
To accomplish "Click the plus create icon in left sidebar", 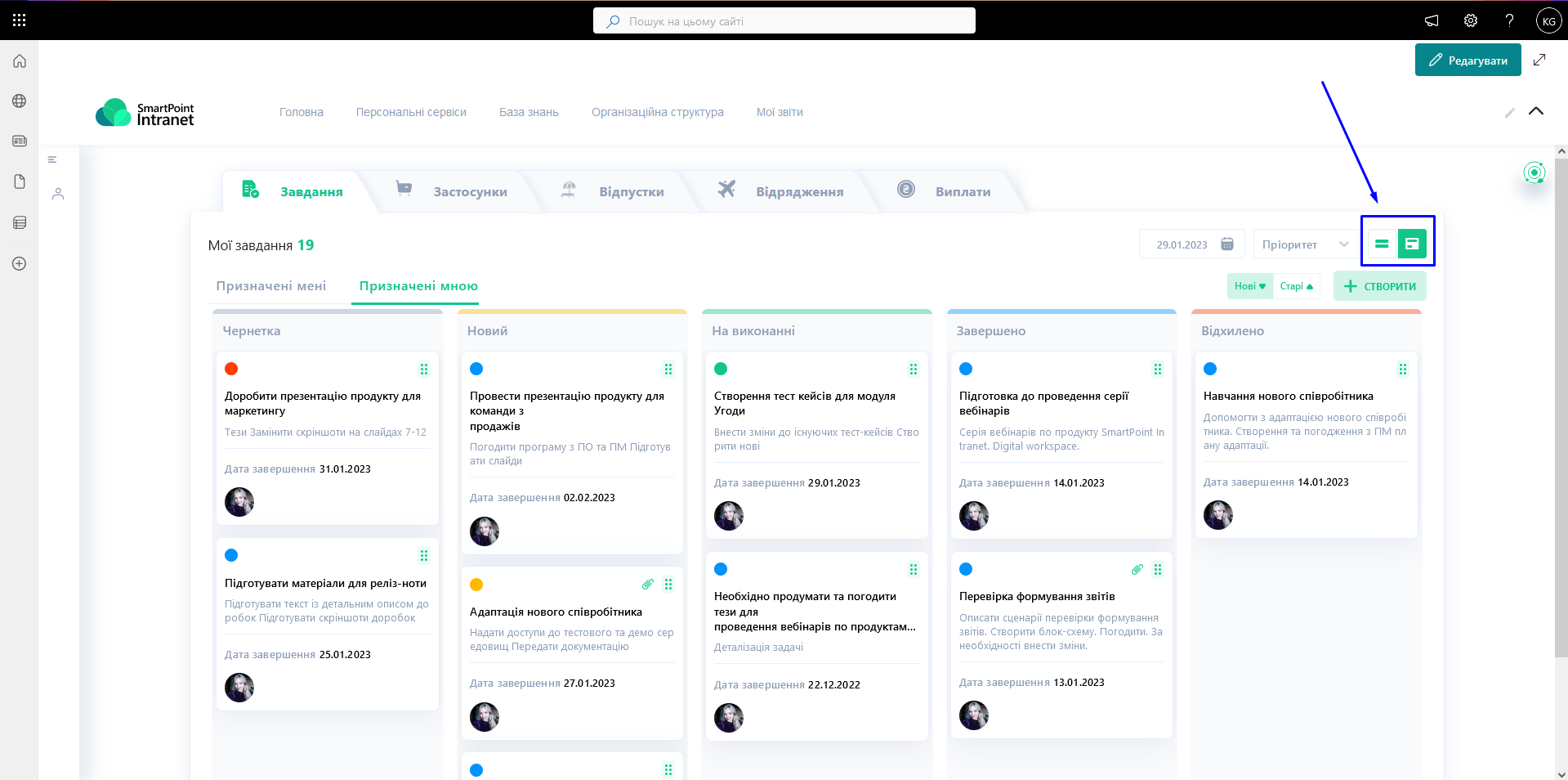I will pos(20,264).
